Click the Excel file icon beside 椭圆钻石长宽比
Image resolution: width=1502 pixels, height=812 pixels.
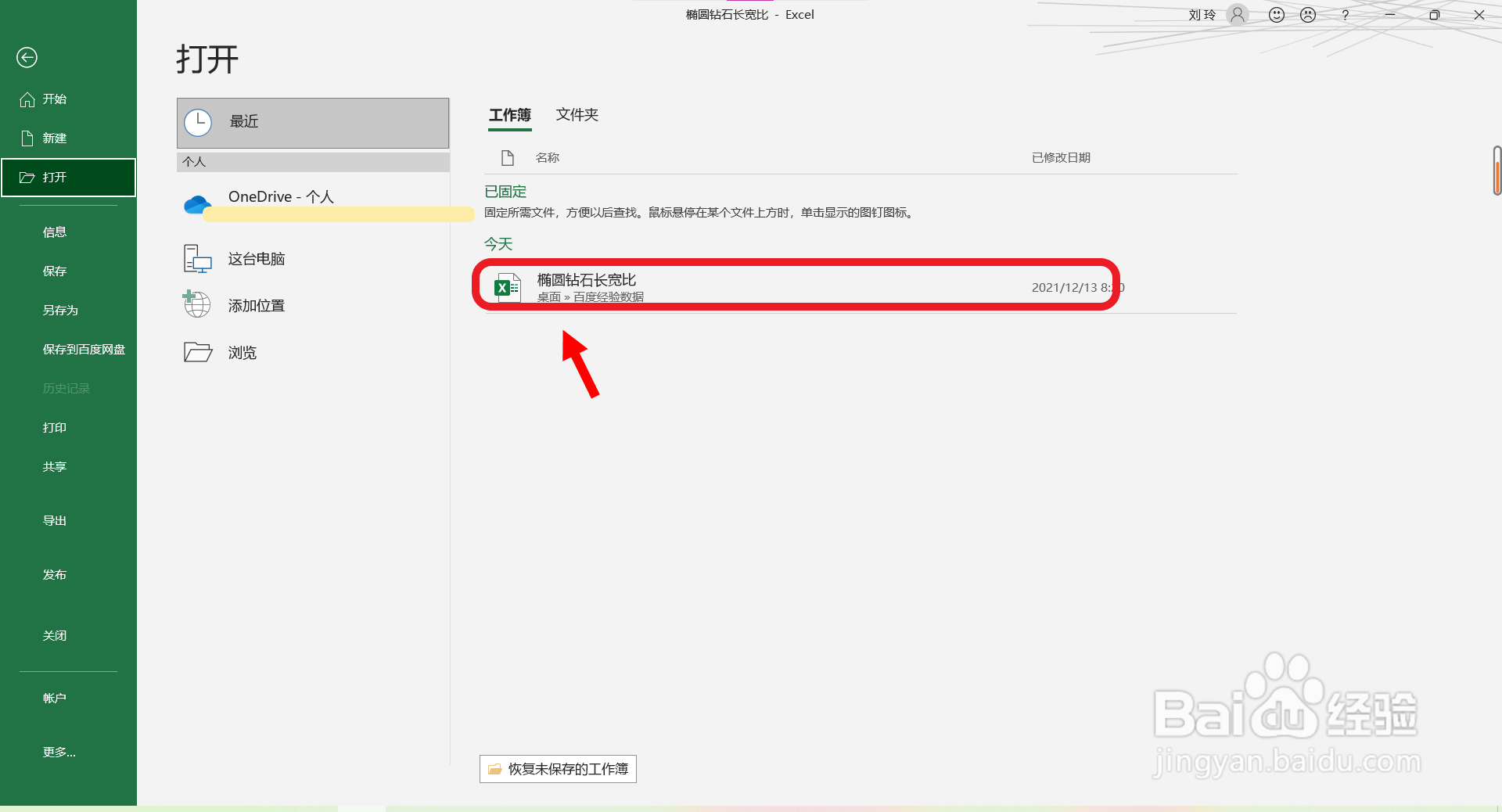pos(507,287)
